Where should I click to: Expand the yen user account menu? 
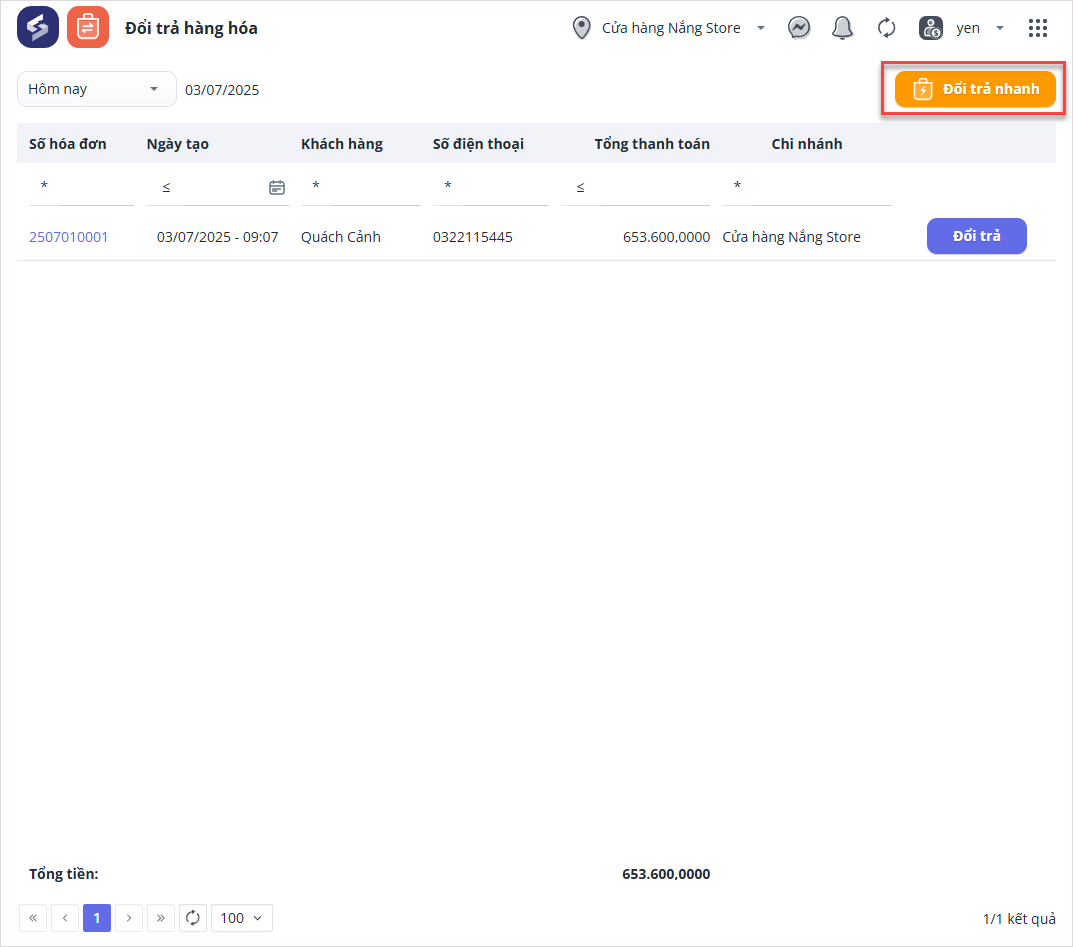[980, 28]
